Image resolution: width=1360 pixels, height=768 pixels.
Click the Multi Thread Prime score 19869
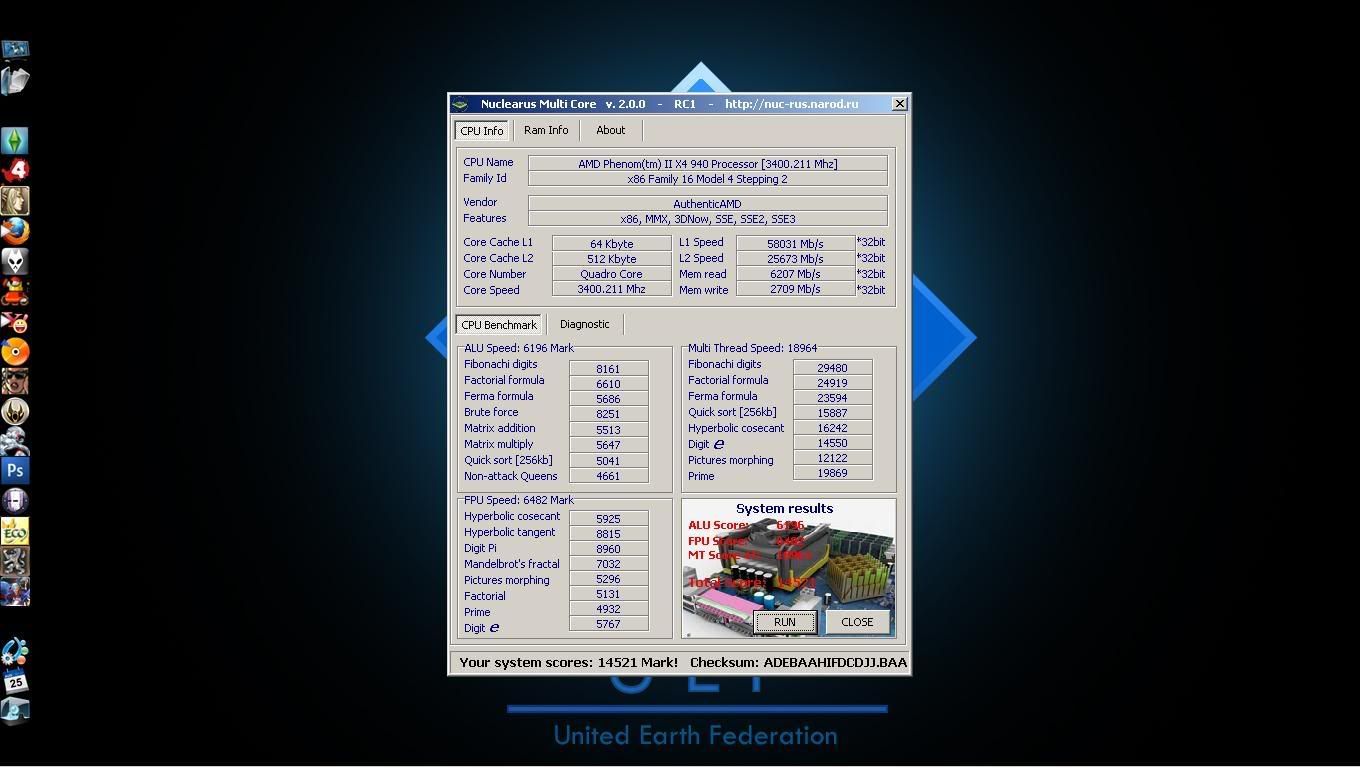833,473
